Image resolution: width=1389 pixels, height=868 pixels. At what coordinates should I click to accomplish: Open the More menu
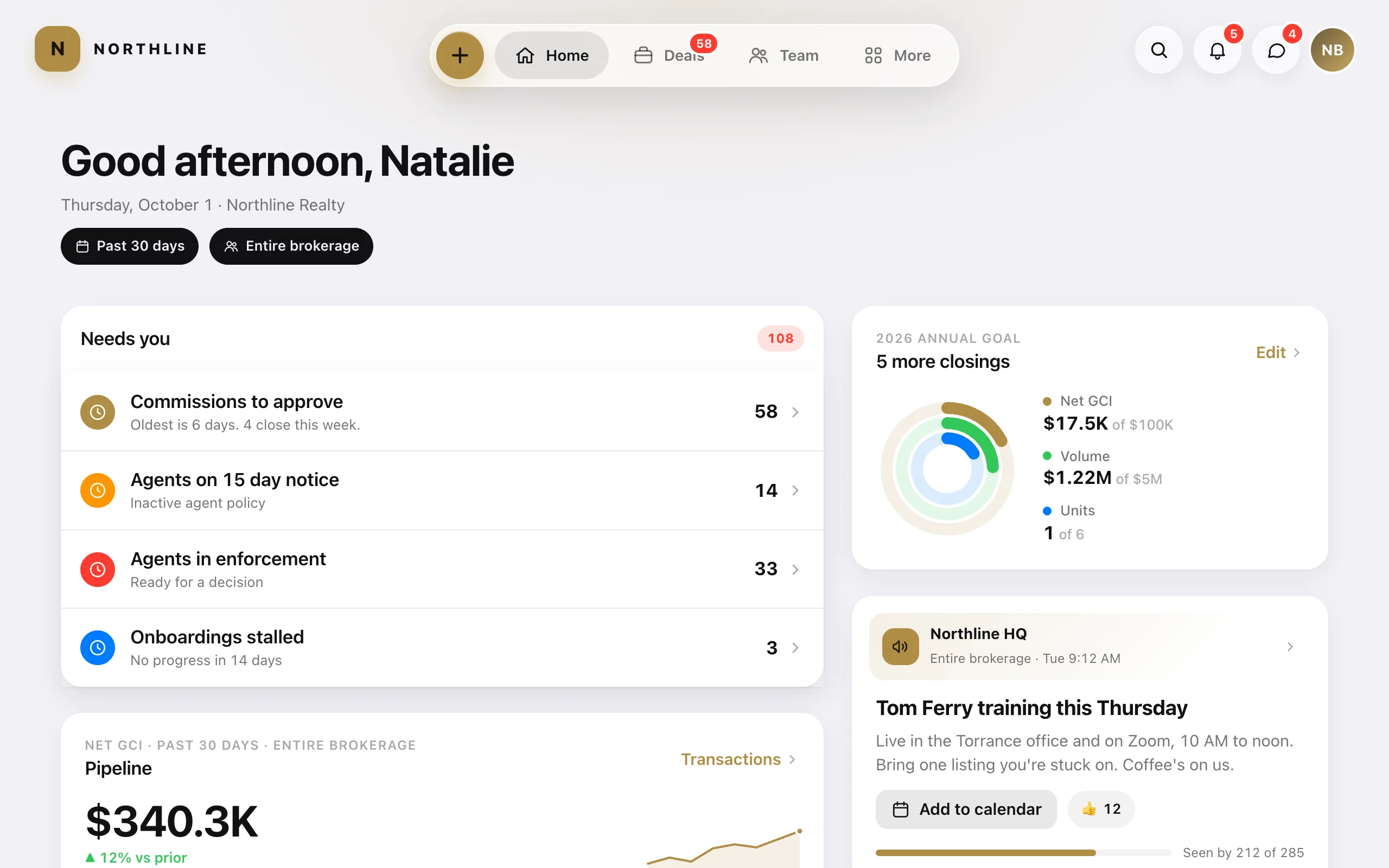pos(897,55)
